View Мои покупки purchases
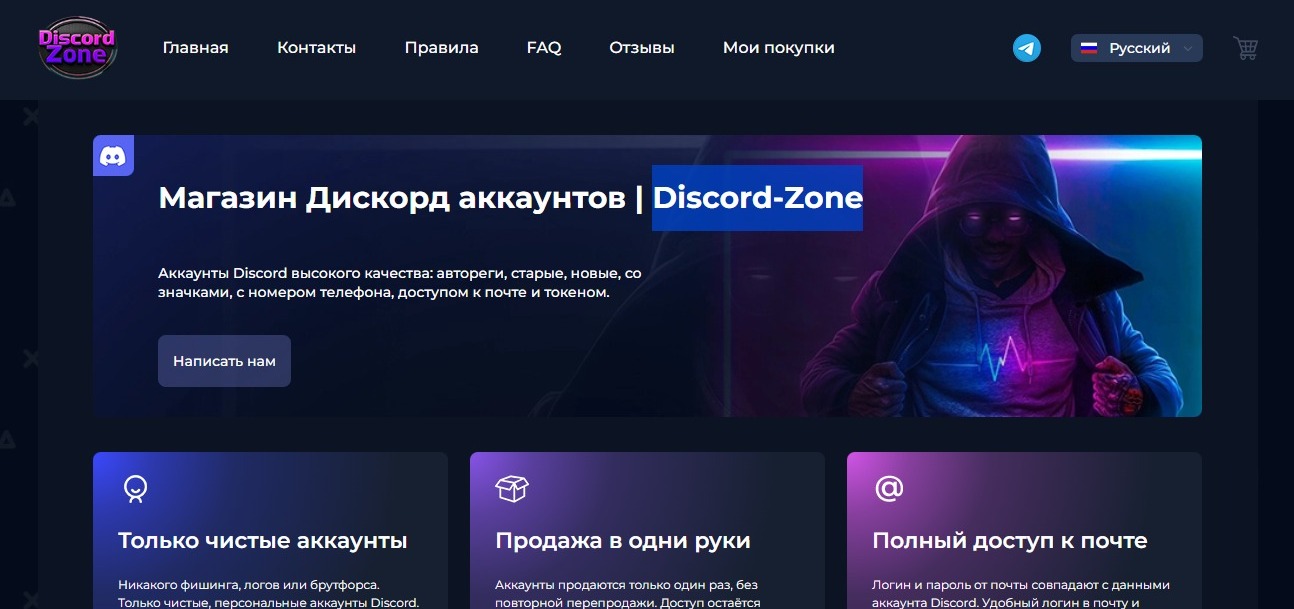The height and width of the screenshot is (609, 1294). (779, 48)
